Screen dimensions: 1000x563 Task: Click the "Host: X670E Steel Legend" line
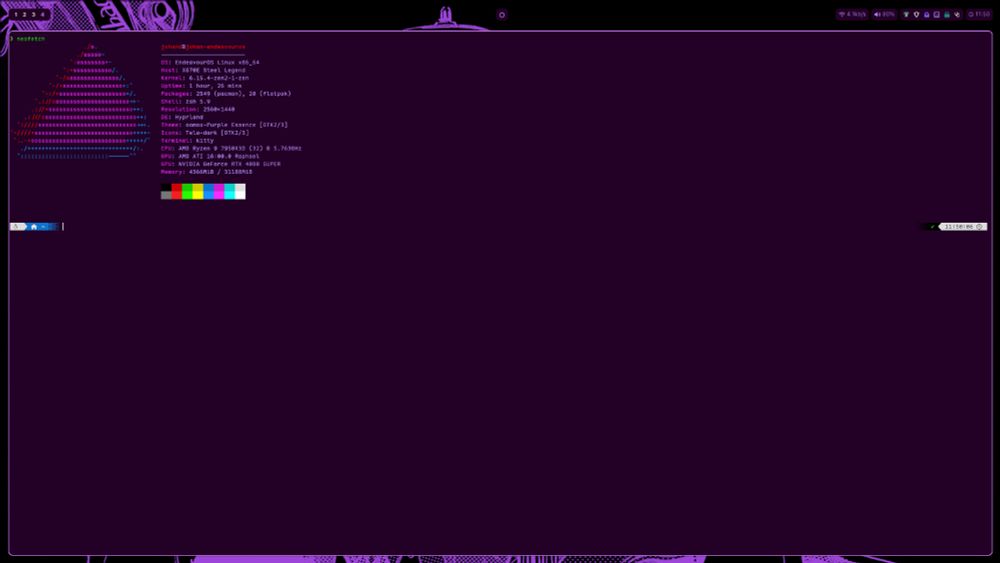tap(203, 70)
